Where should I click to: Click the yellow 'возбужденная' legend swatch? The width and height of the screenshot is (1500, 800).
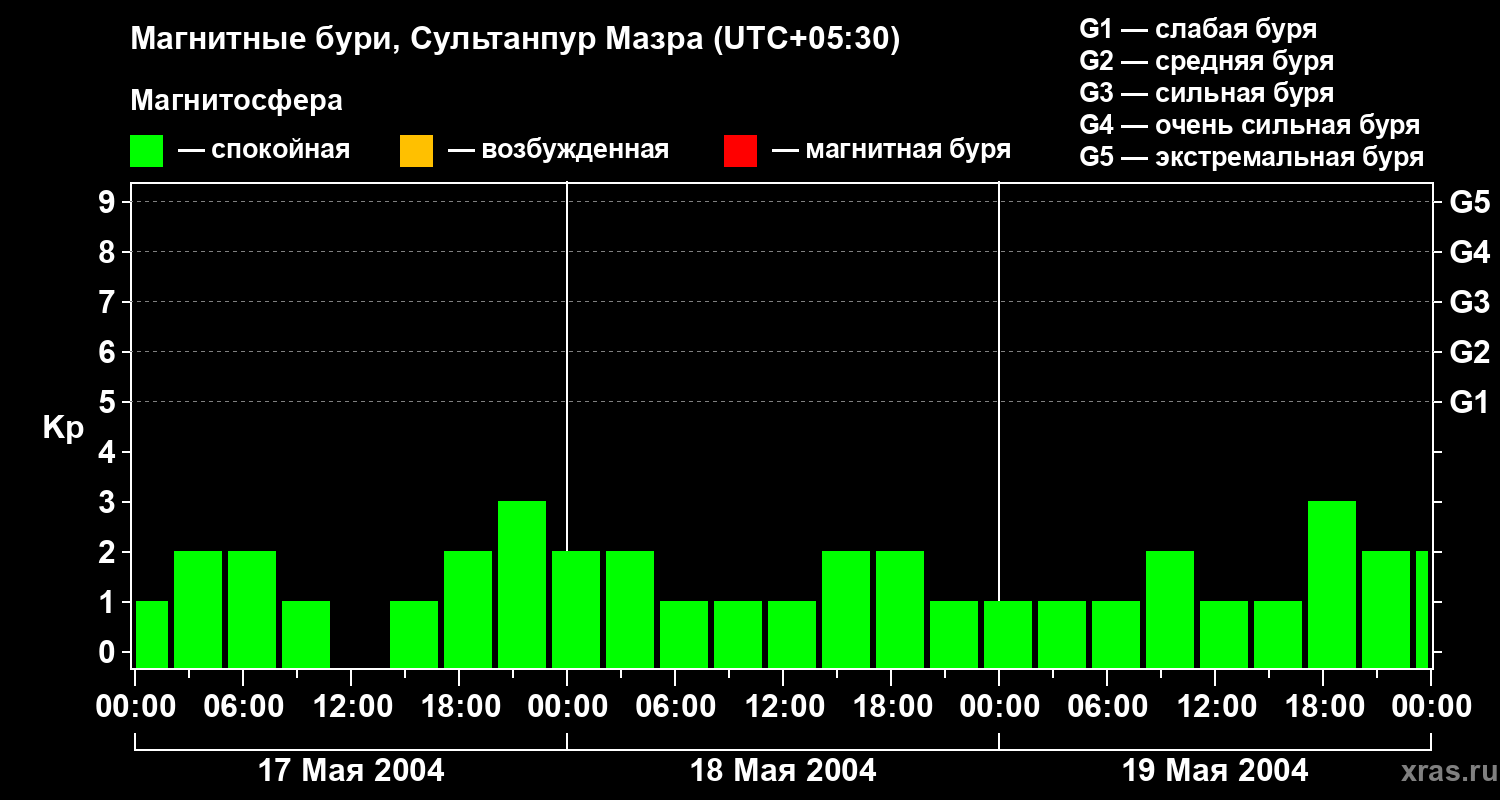pyautogui.click(x=416, y=151)
